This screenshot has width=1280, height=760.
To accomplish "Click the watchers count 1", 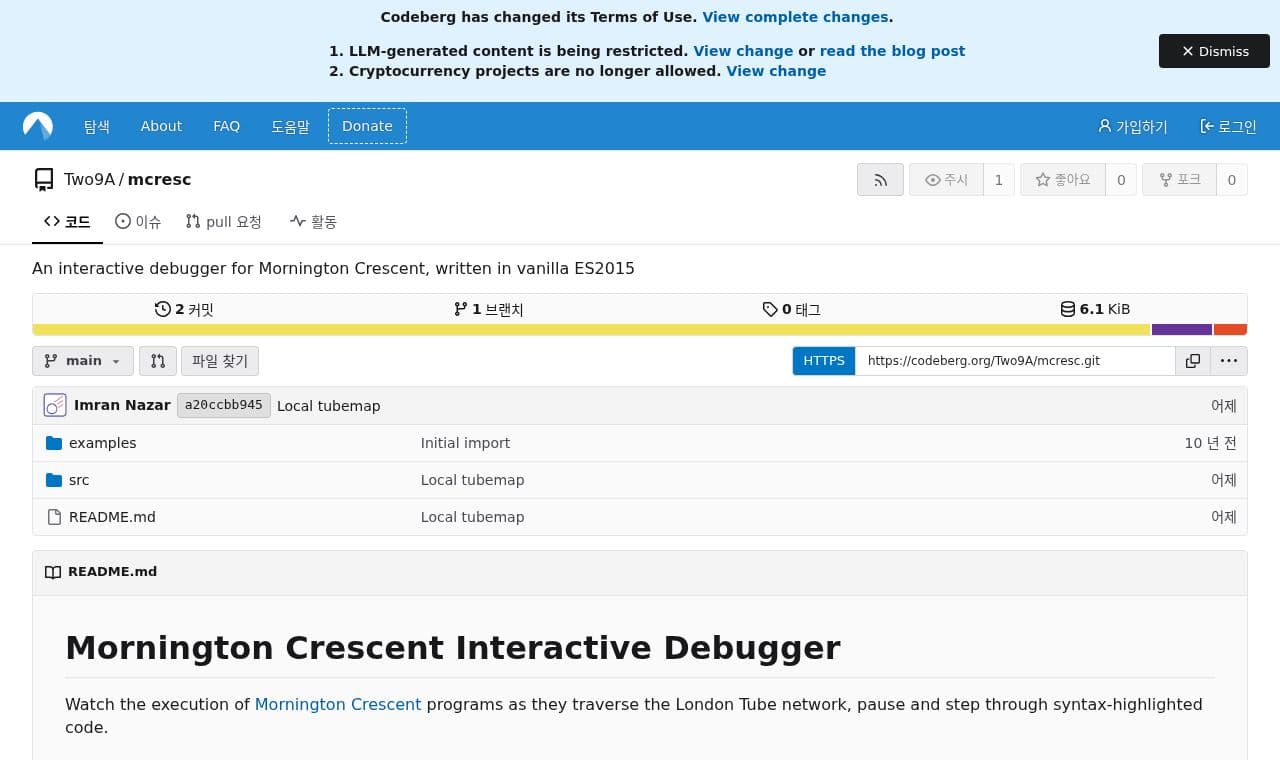I will click(x=999, y=180).
